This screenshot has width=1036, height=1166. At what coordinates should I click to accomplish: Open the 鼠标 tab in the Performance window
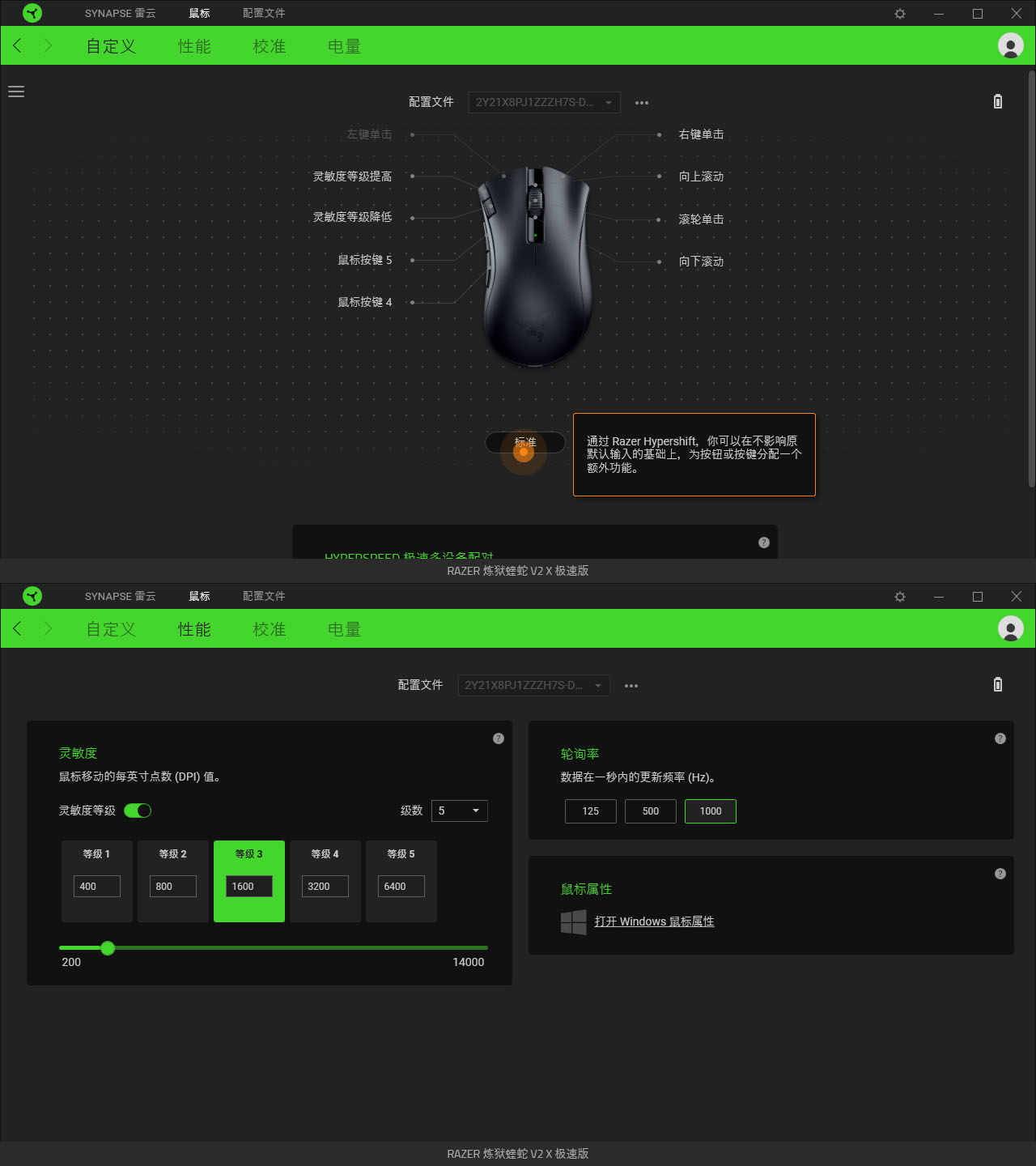[x=199, y=596]
